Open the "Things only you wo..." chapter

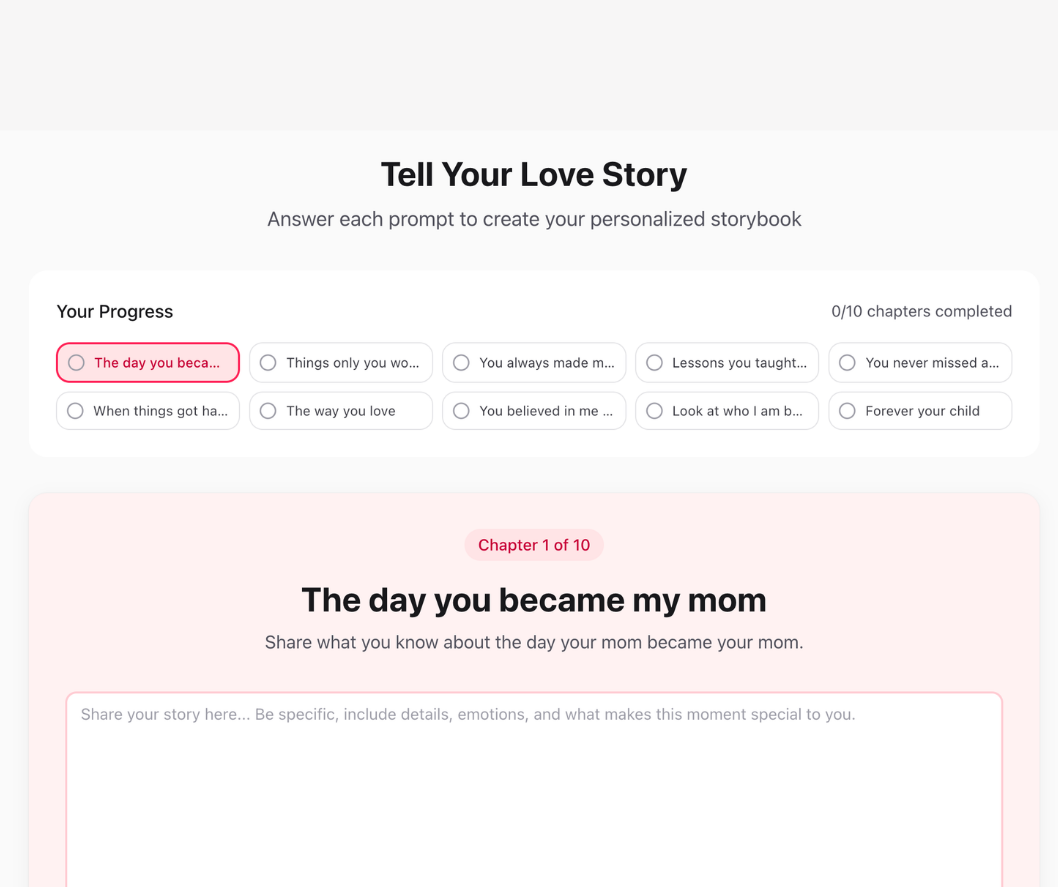340,362
